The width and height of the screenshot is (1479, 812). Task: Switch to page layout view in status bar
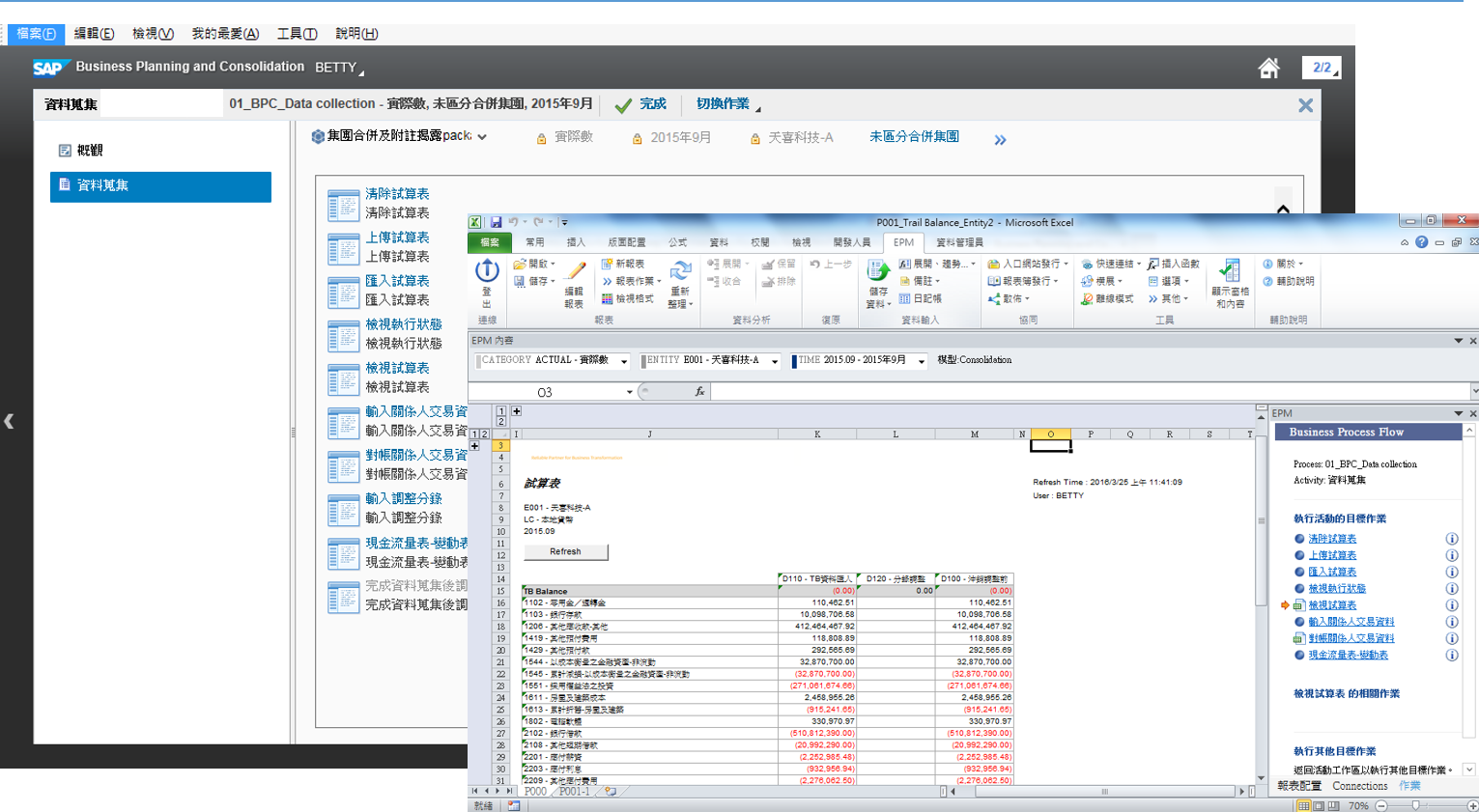pos(1319,805)
